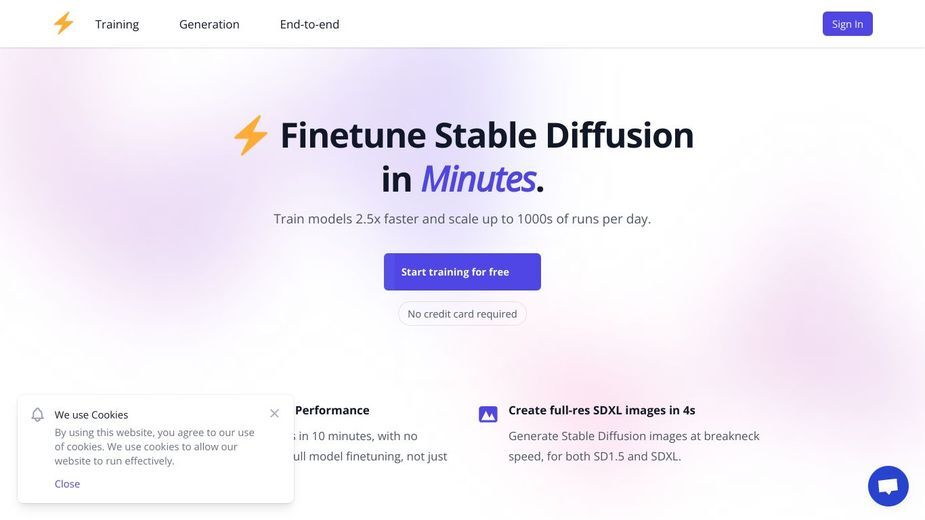This screenshot has height=520, width=925.
Task: Open the chat support bubble
Action: tap(888, 486)
